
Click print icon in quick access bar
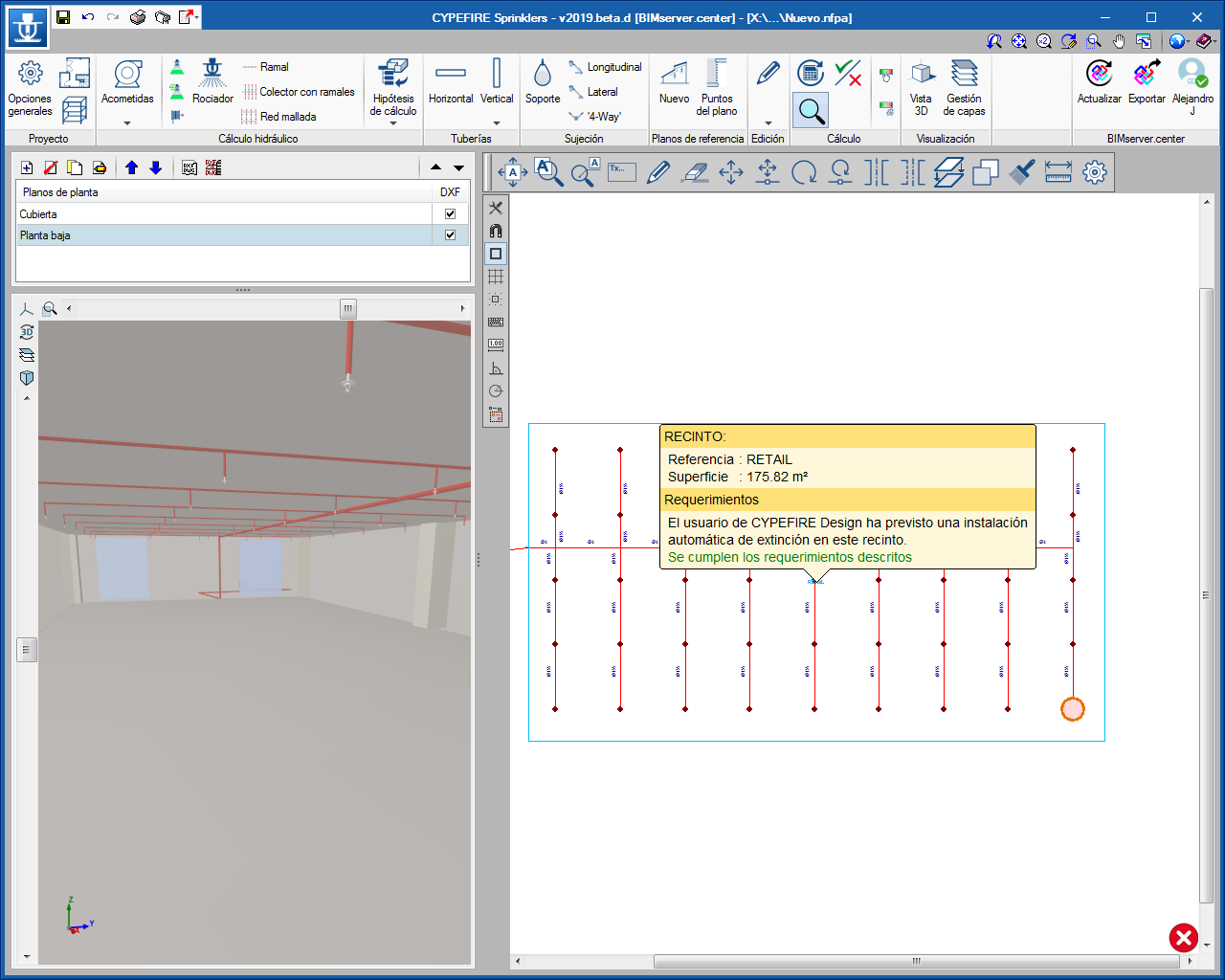pos(138,17)
